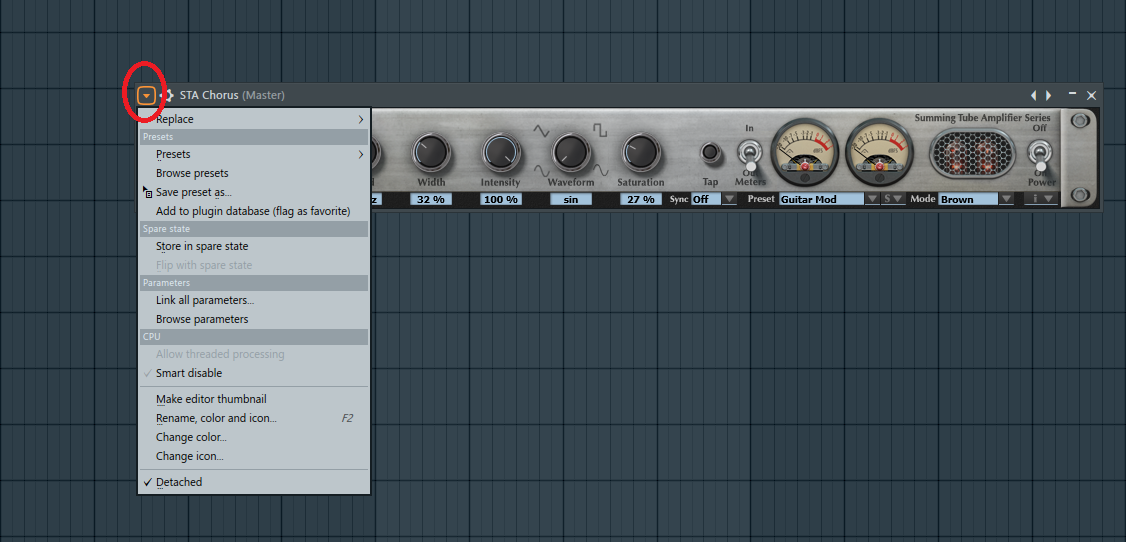Viewport: 1126px width, 542px height.
Task: Click the Waveform sin value field
Action: (x=571, y=200)
